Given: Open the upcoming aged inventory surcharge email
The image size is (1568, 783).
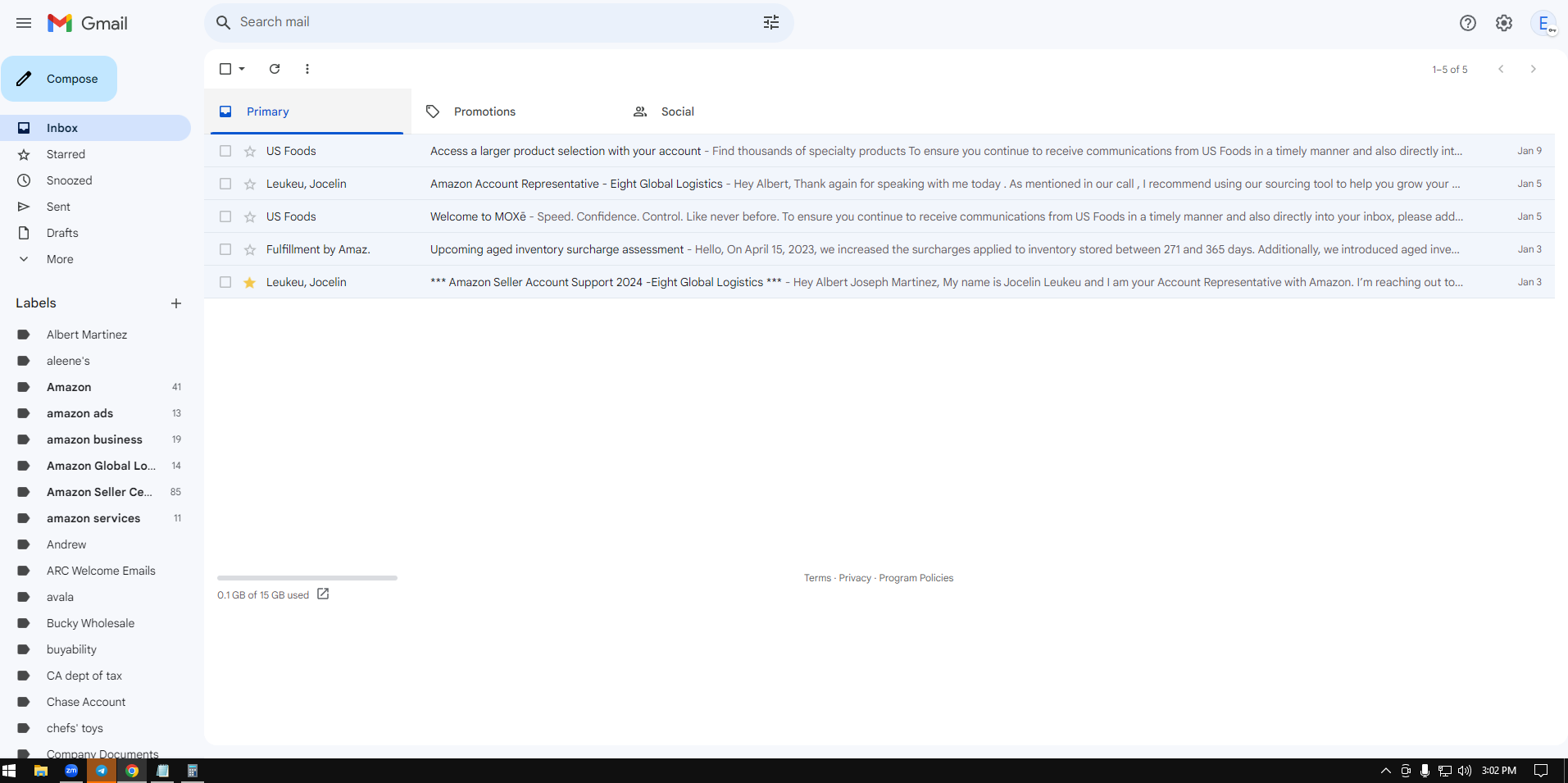Looking at the screenshot, I should [x=879, y=249].
